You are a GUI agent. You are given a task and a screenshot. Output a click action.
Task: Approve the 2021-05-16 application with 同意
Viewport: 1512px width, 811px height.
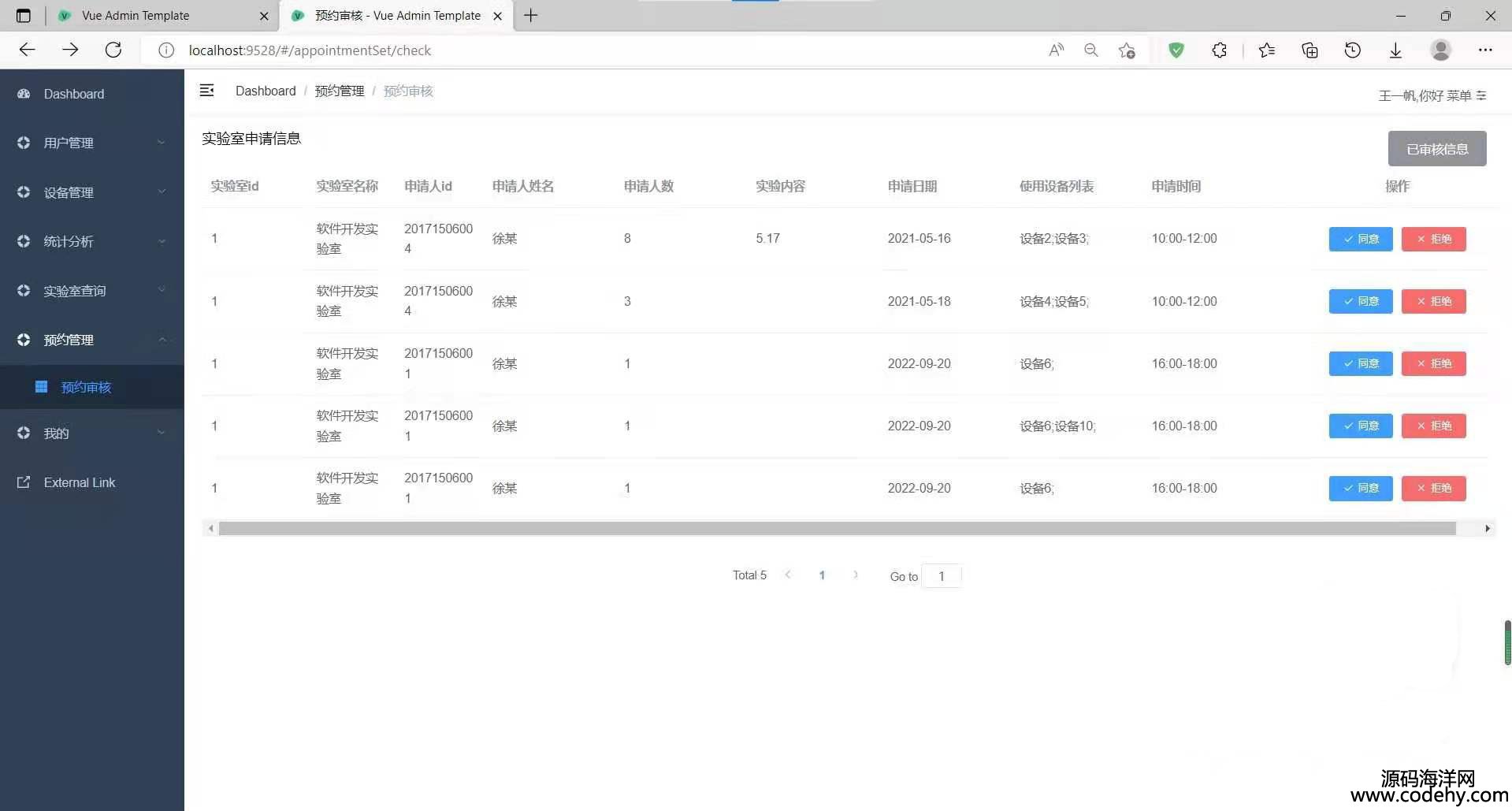click(1360, 239)
